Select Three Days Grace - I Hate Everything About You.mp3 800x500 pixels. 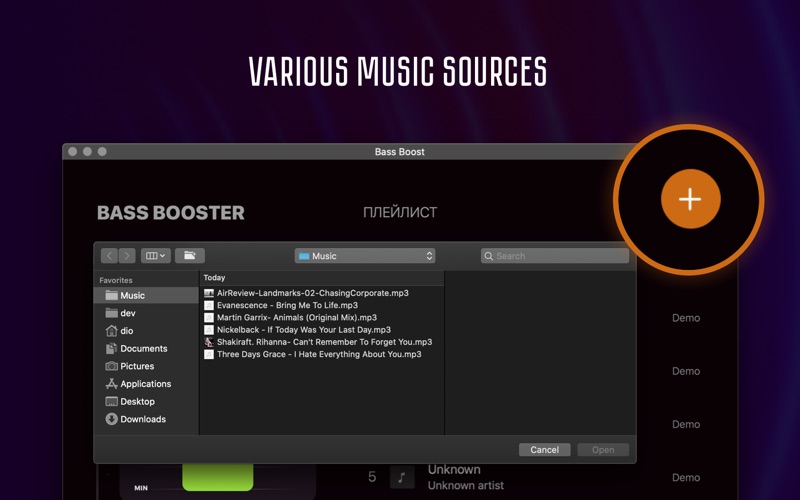coord(321,354)
